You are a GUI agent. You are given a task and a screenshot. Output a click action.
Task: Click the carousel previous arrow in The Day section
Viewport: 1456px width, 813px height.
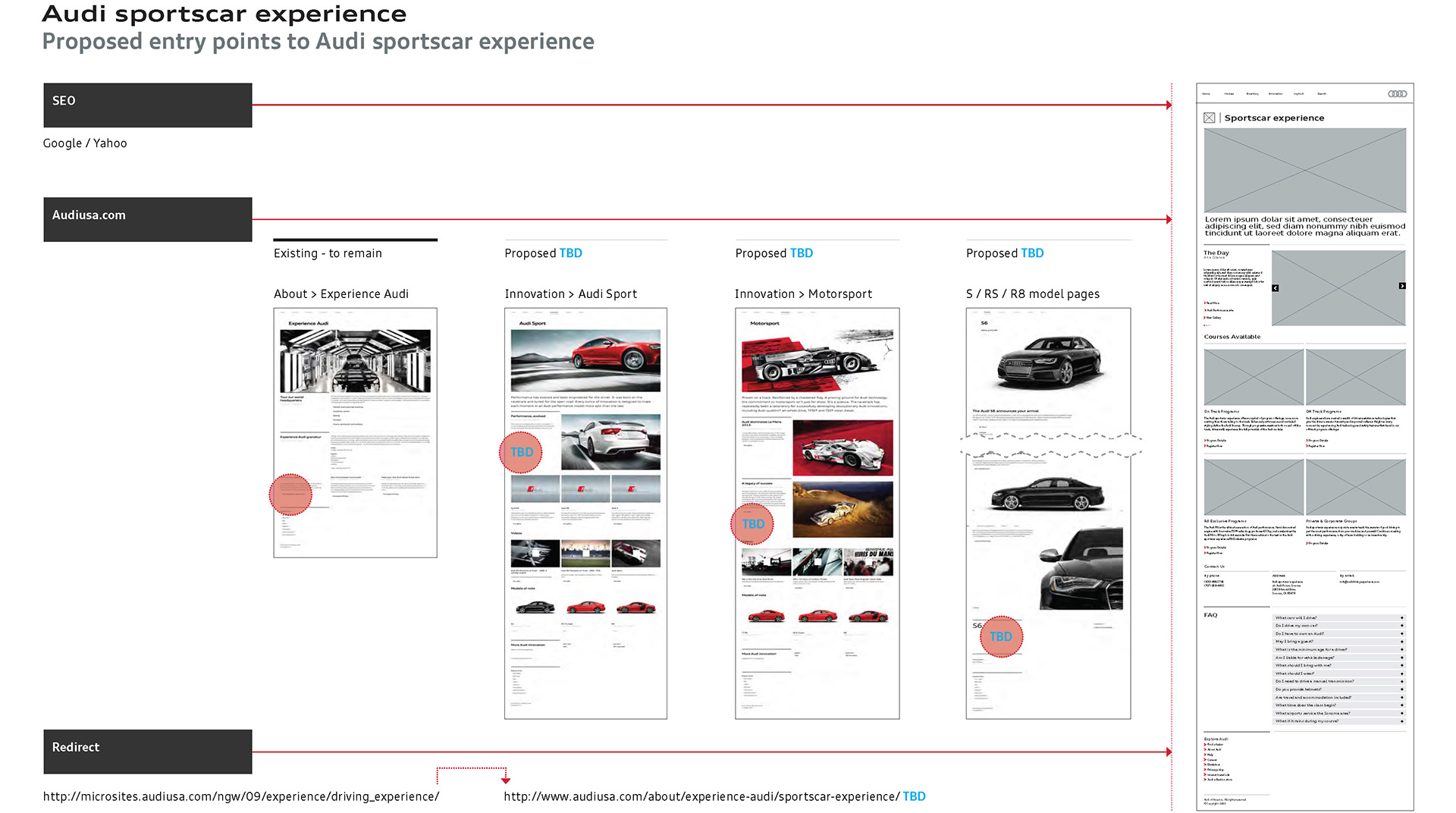[1276, 288]
